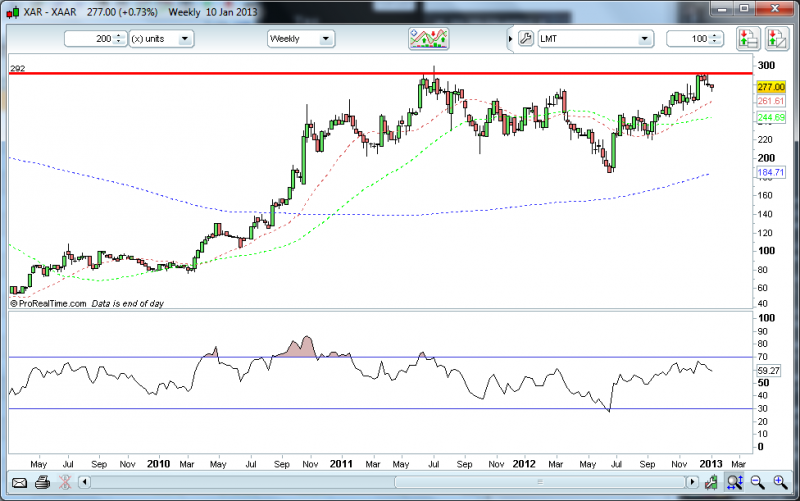
Task: Open the (x) units dropdown
Action: tap(187, 39)
